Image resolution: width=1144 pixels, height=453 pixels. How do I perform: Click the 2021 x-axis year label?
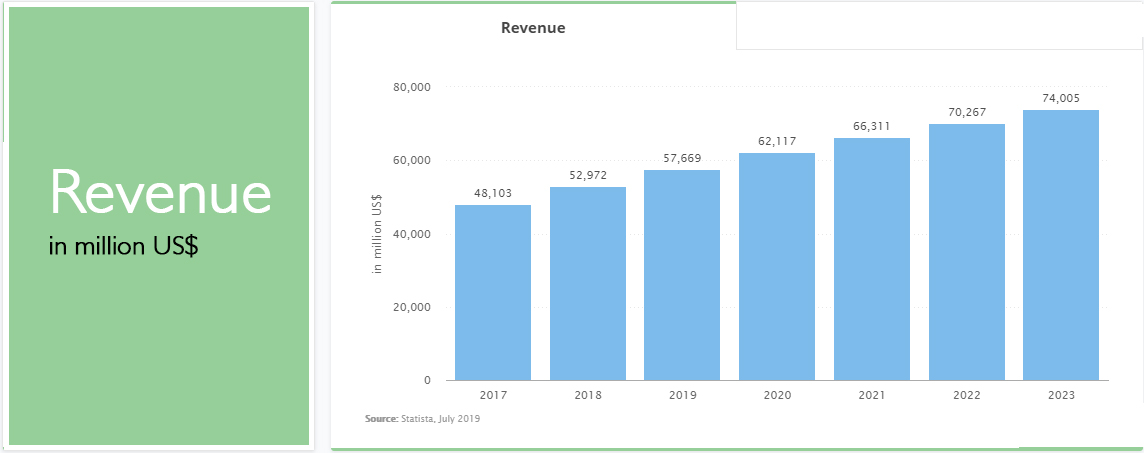click(x=872, y=395)
